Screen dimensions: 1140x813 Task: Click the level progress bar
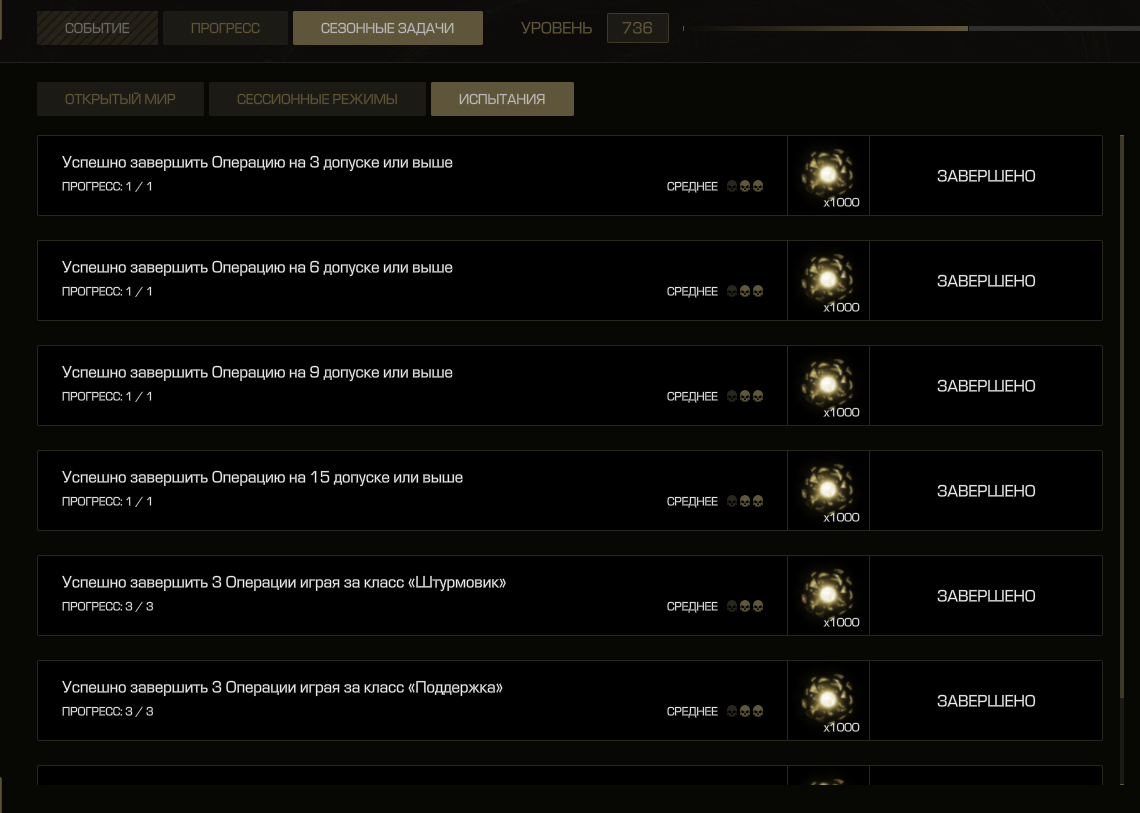[911, 28]
